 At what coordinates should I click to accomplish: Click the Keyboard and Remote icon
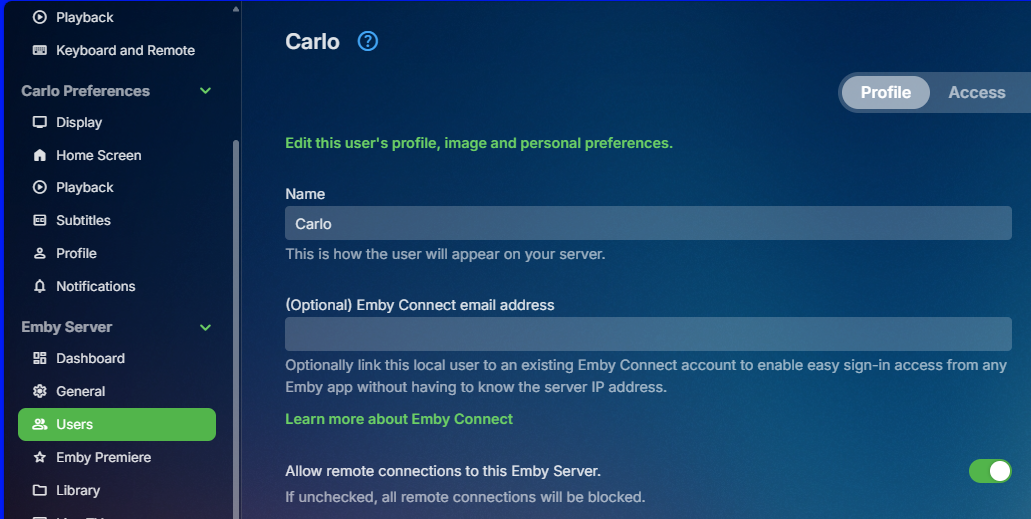click(40, 50)
